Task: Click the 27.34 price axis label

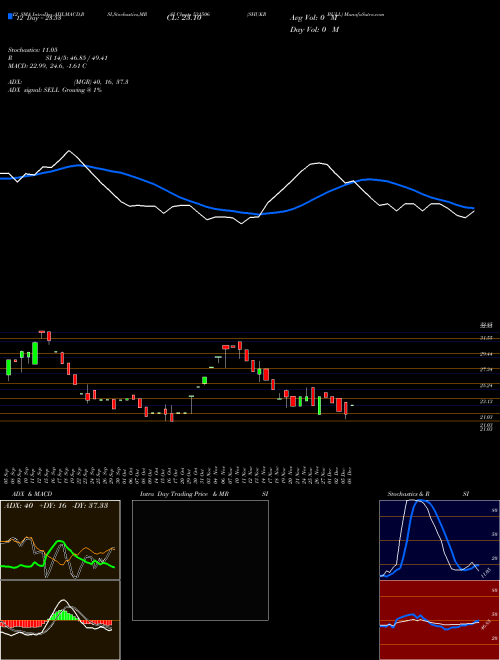Action: click(x=486, y=369)
